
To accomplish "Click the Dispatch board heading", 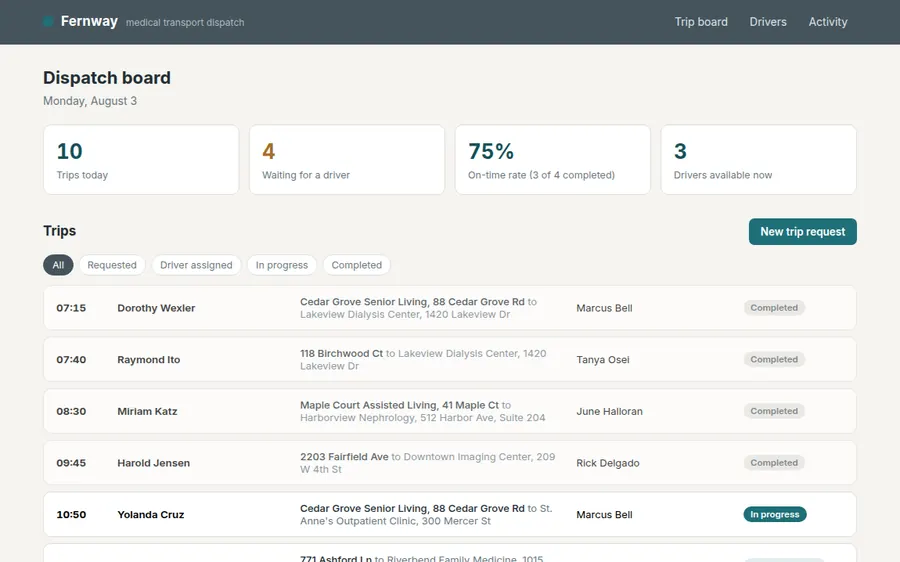I will (107, 77).
